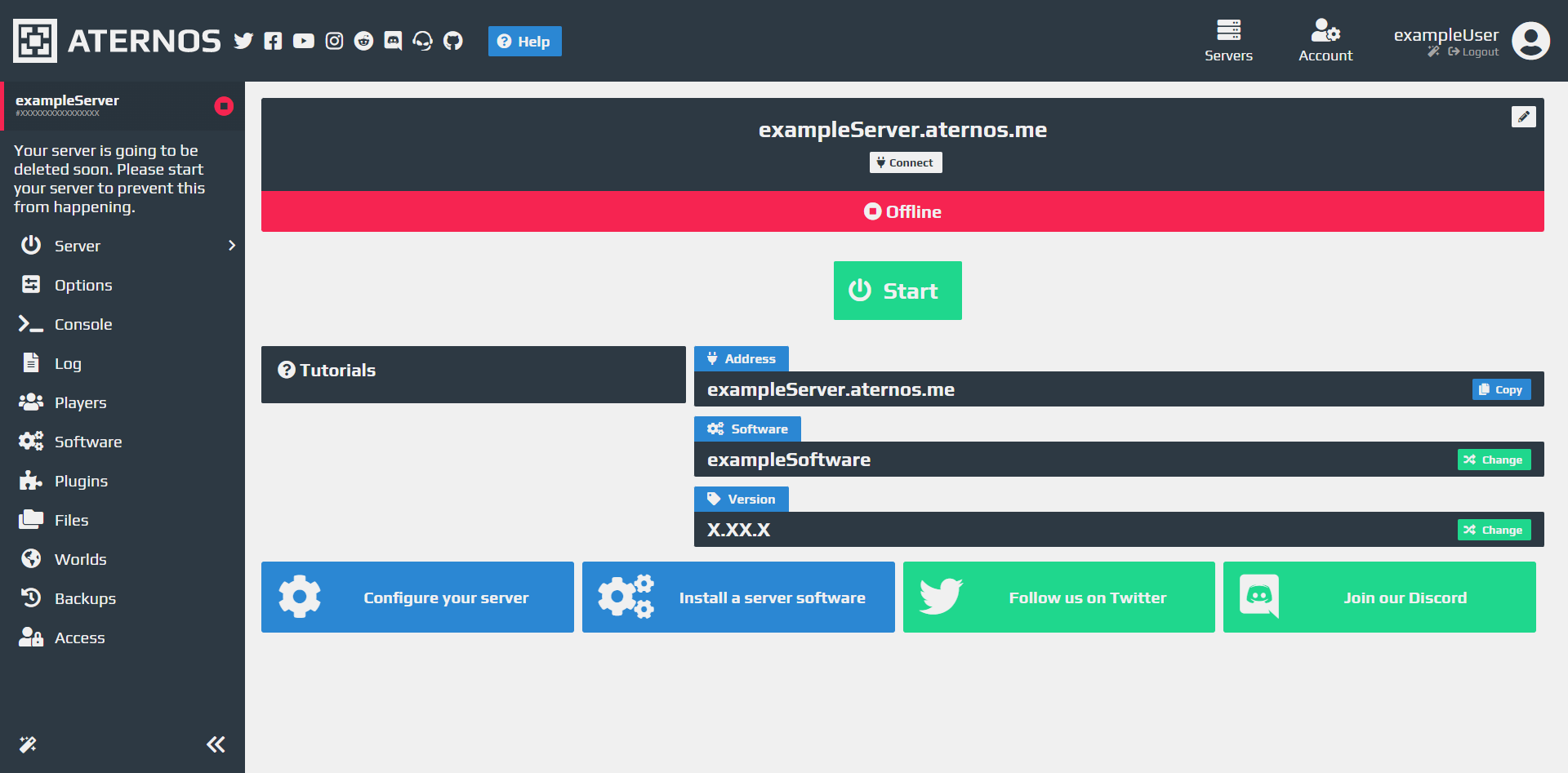
Task: Click the Software label tag above exampleSoftware
Action: coord(747,429)
